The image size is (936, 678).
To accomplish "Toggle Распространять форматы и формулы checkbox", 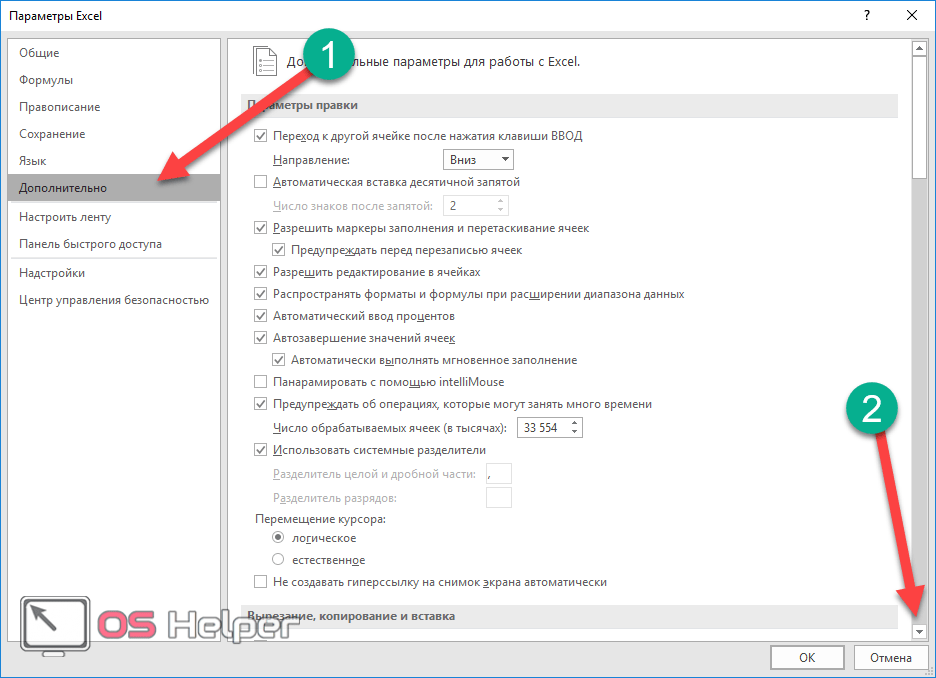I will pyautogui.click(x=260, y=294).
